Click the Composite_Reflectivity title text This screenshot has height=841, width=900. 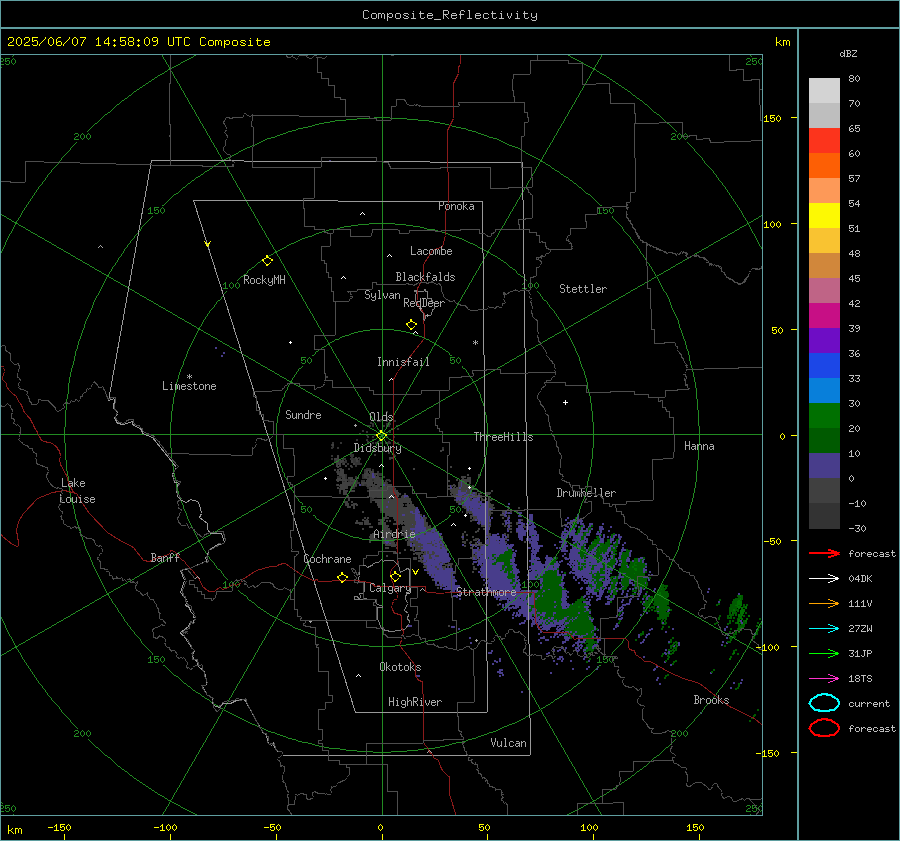point(450,15)
